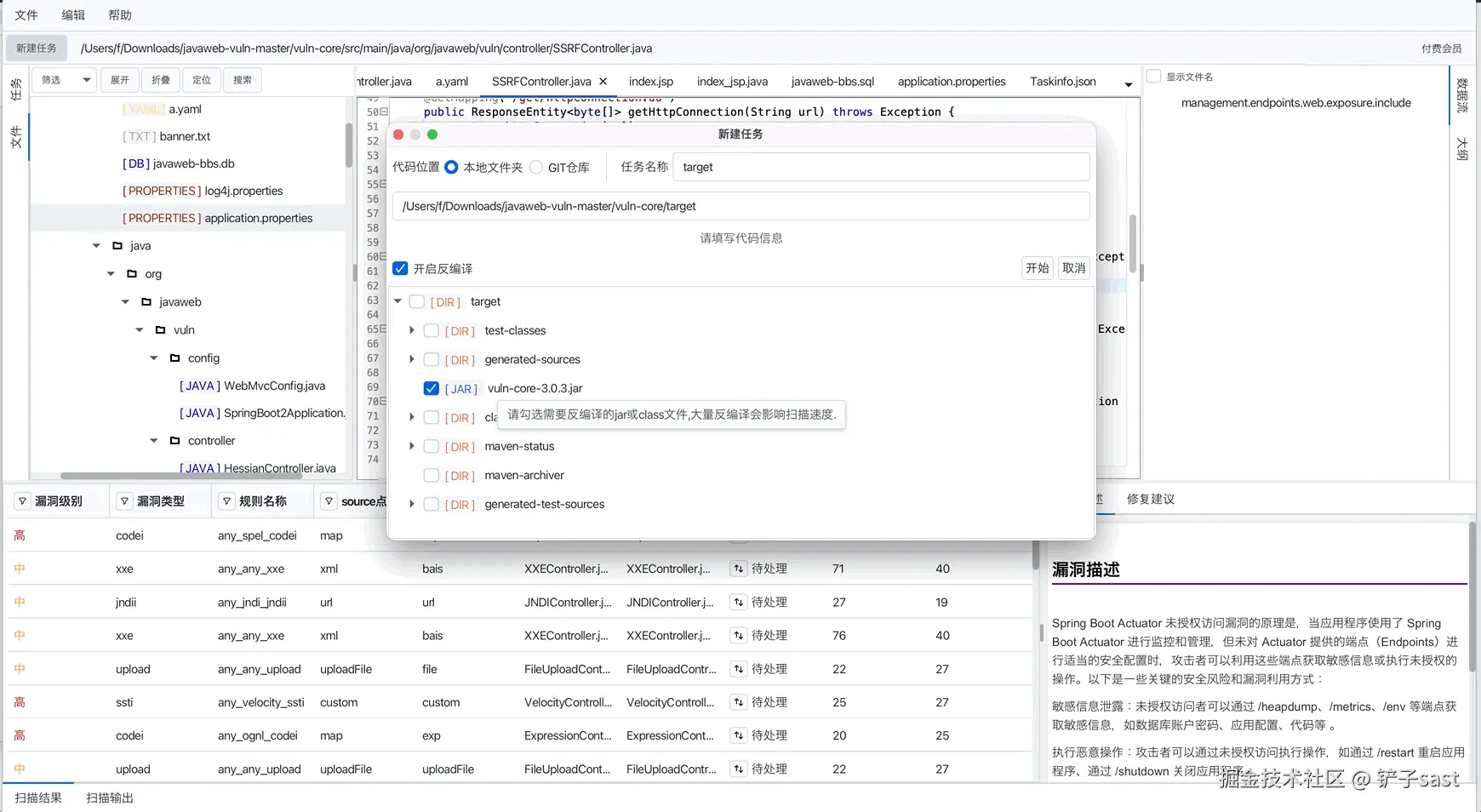This screenshot has width=1481, height=812.
Task: Select the 本地文件夹 radio option
Action: (x=451, y=167)
